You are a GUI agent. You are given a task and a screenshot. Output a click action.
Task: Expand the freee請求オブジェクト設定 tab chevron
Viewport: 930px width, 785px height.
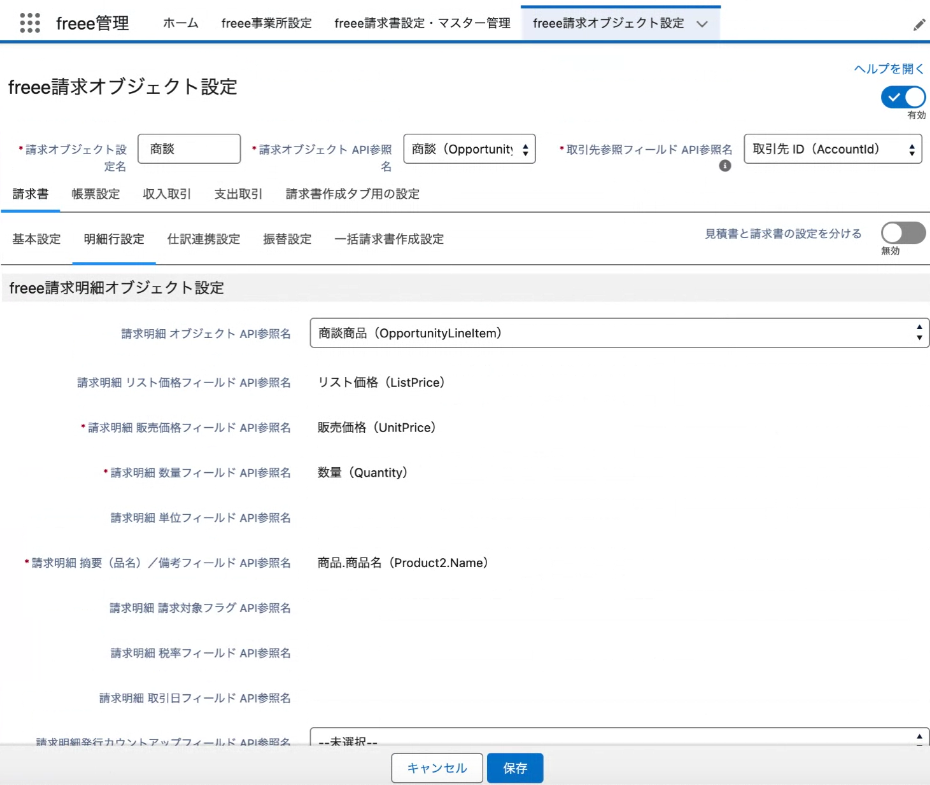702,24
